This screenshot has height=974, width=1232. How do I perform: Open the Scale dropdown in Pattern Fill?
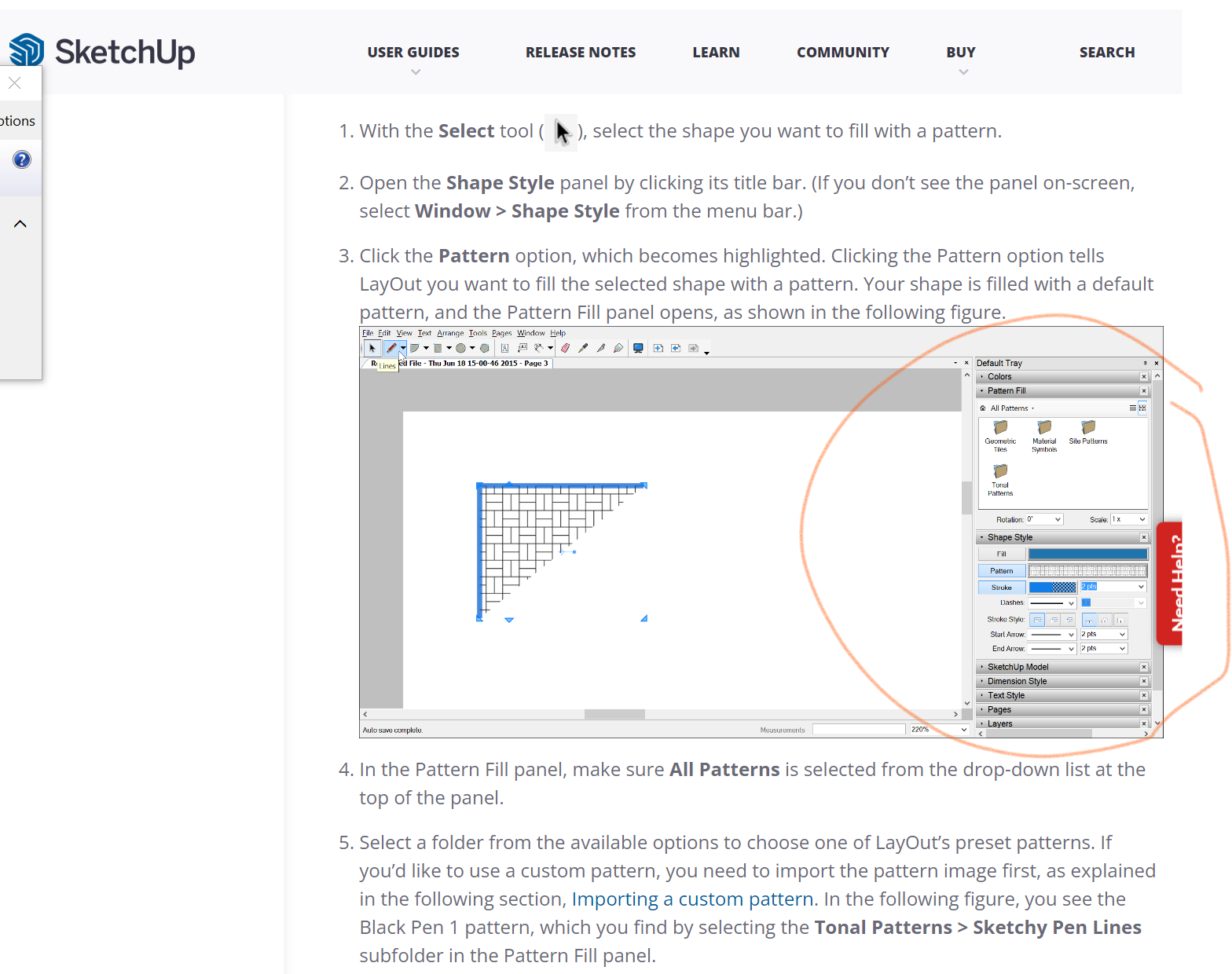pyautogui.click(x=1129, y=519)
